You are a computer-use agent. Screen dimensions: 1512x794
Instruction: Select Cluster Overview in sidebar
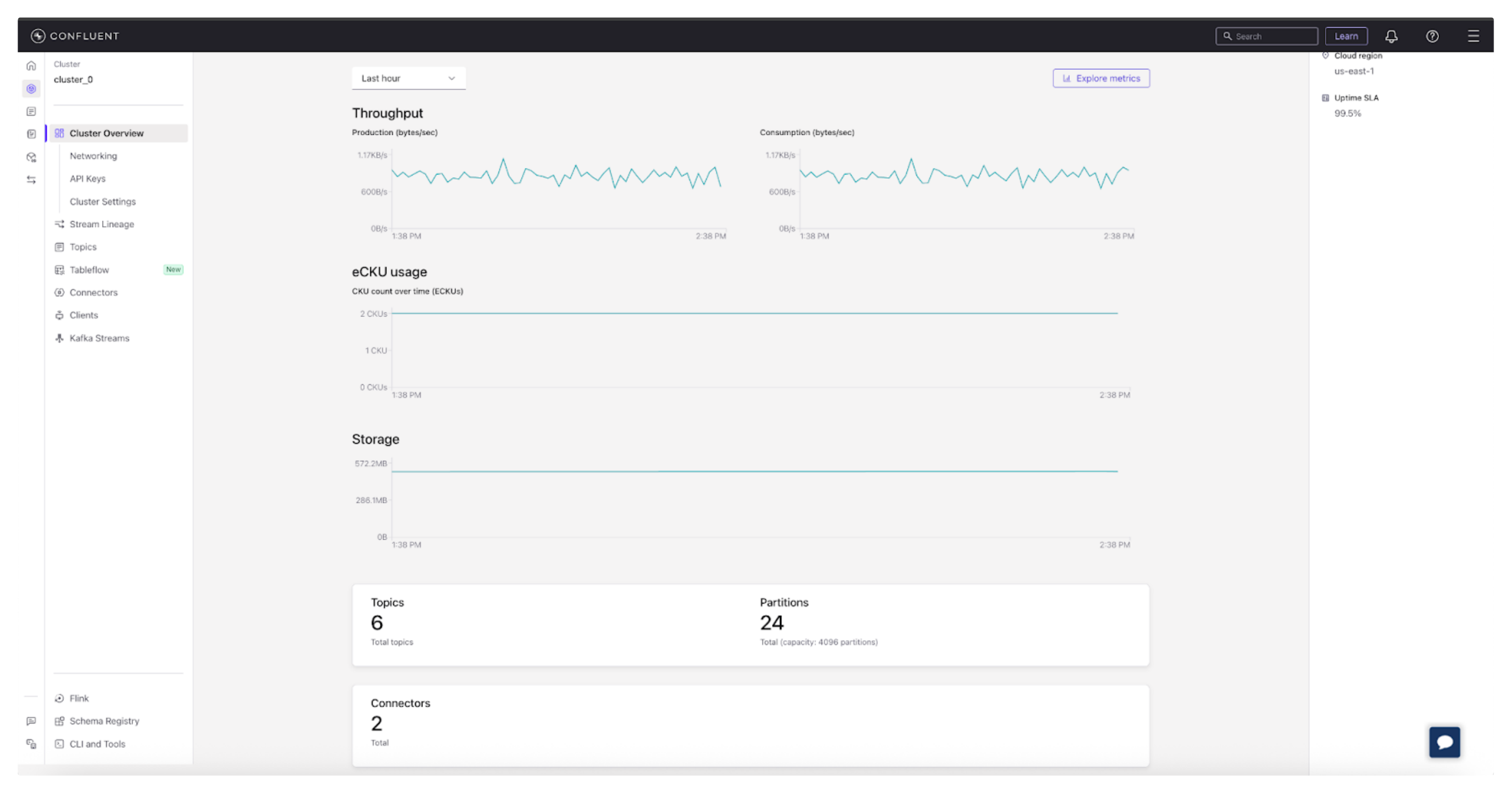click(106, 133)
